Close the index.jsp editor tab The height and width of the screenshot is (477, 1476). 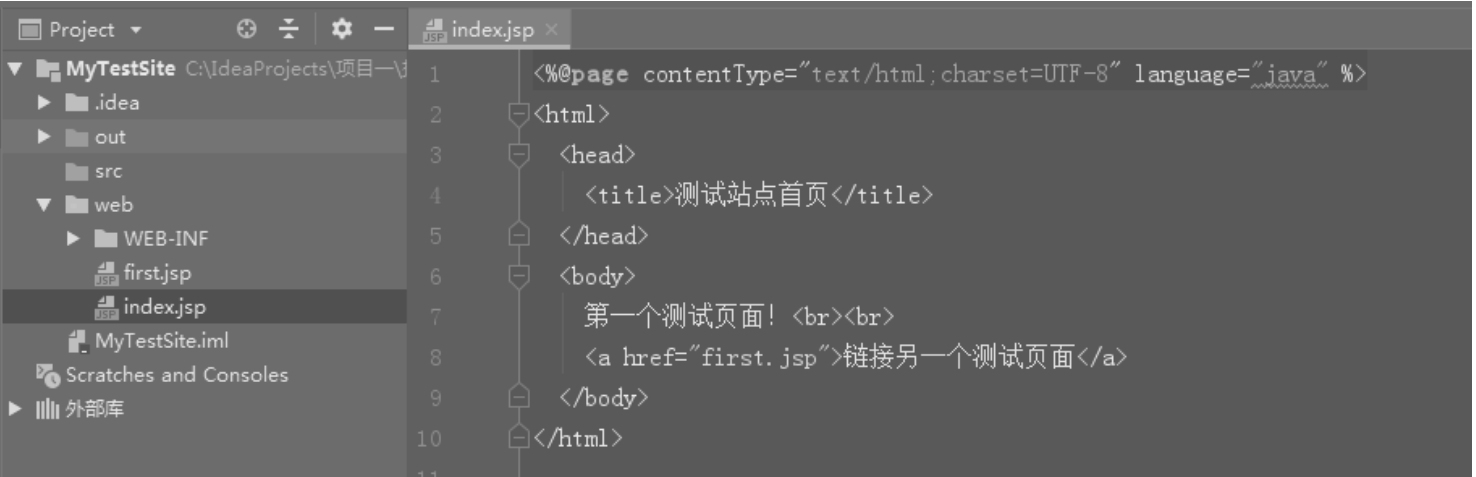551,30
